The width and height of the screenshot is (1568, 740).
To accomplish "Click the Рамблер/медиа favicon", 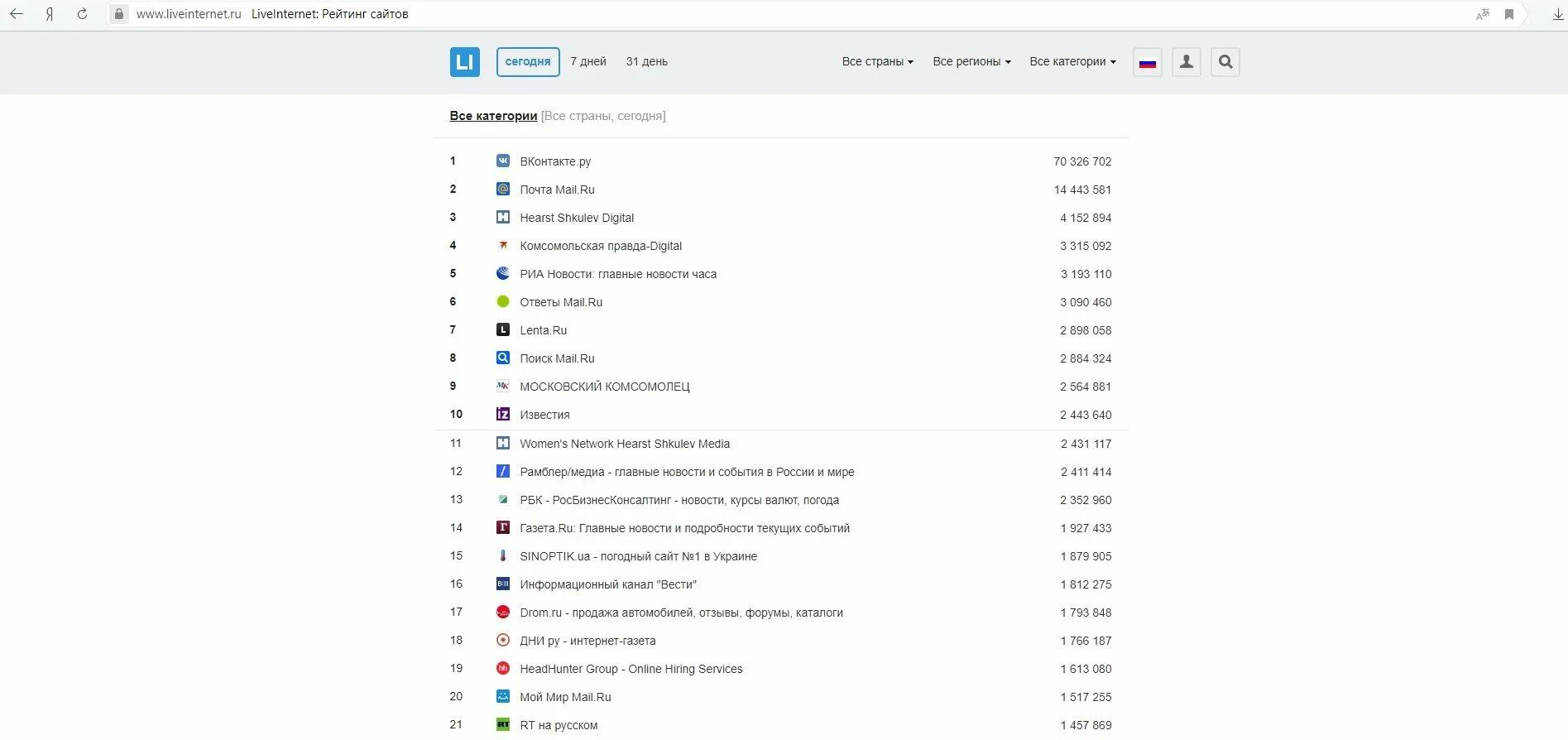I will click(502, 471).
